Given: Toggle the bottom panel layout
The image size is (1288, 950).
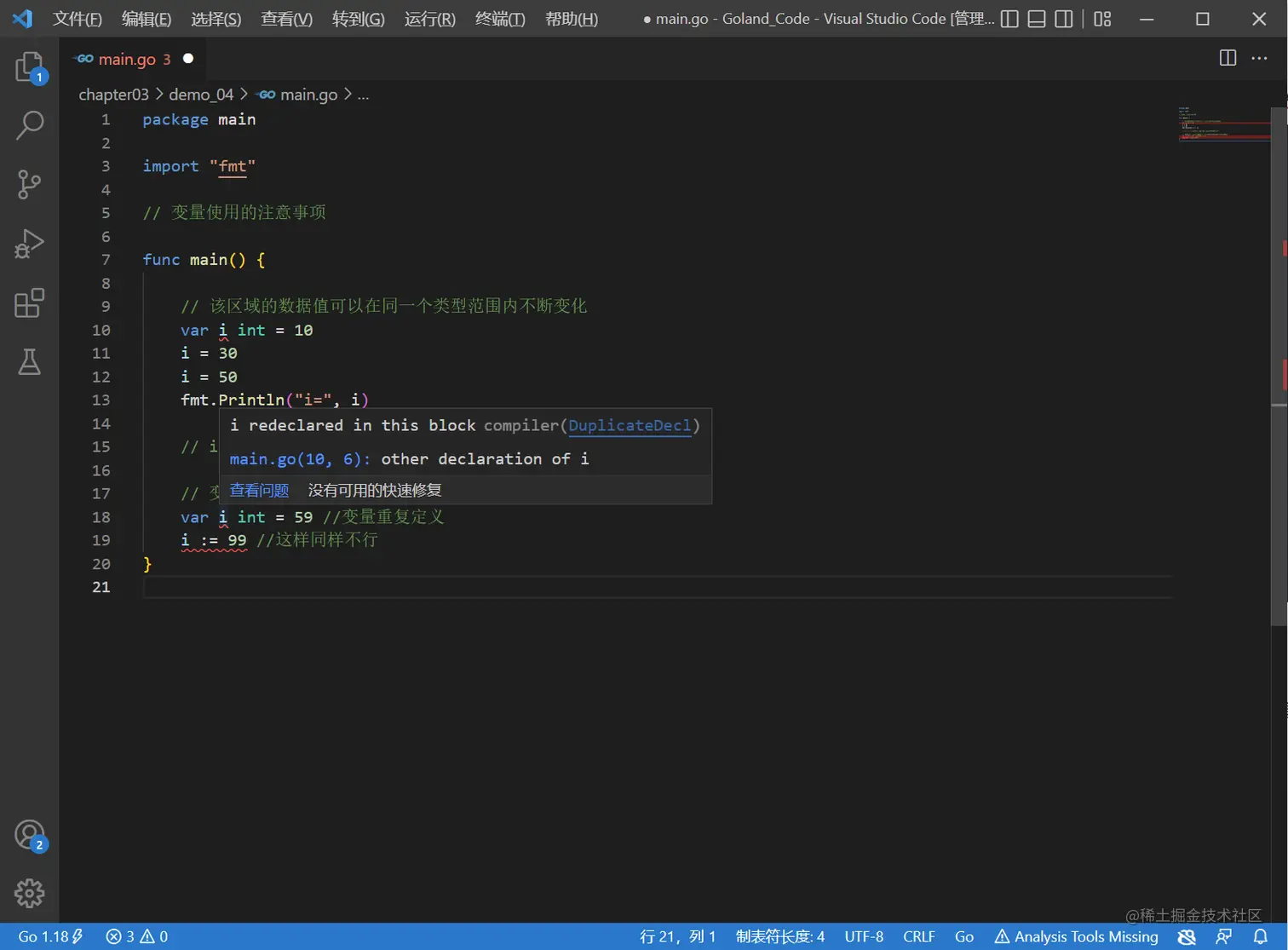Looking at the screenshot, I should pos(1037,19).
